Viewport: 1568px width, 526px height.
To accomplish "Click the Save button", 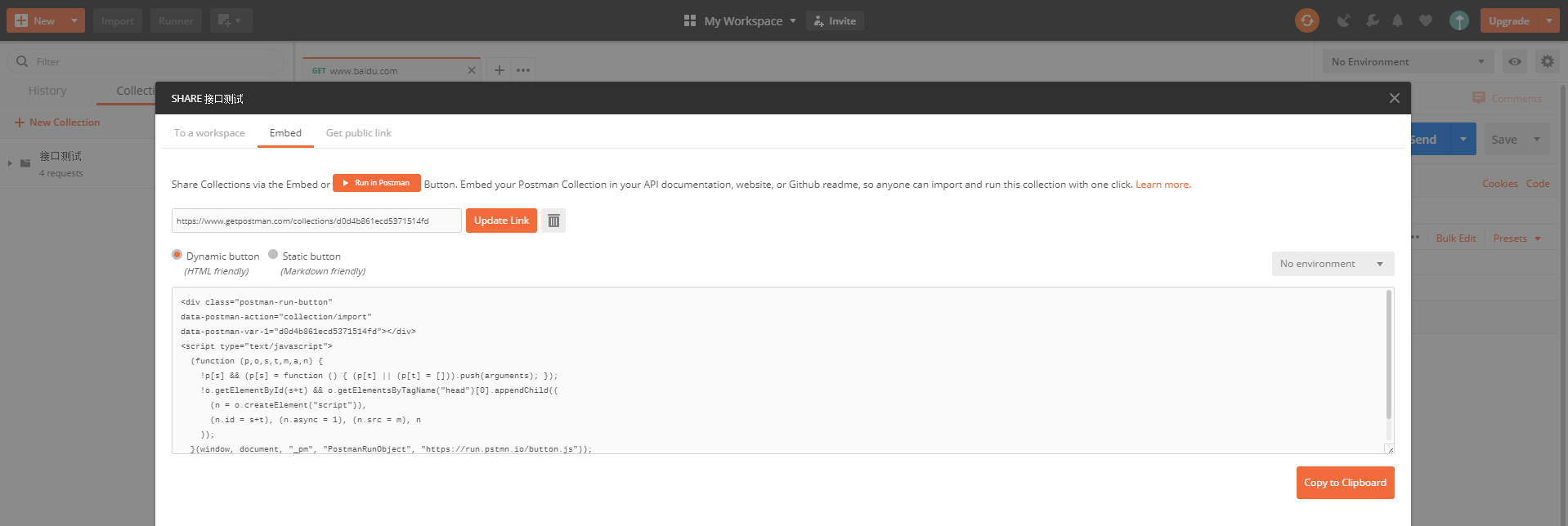I will click(x=1504, y=139).
